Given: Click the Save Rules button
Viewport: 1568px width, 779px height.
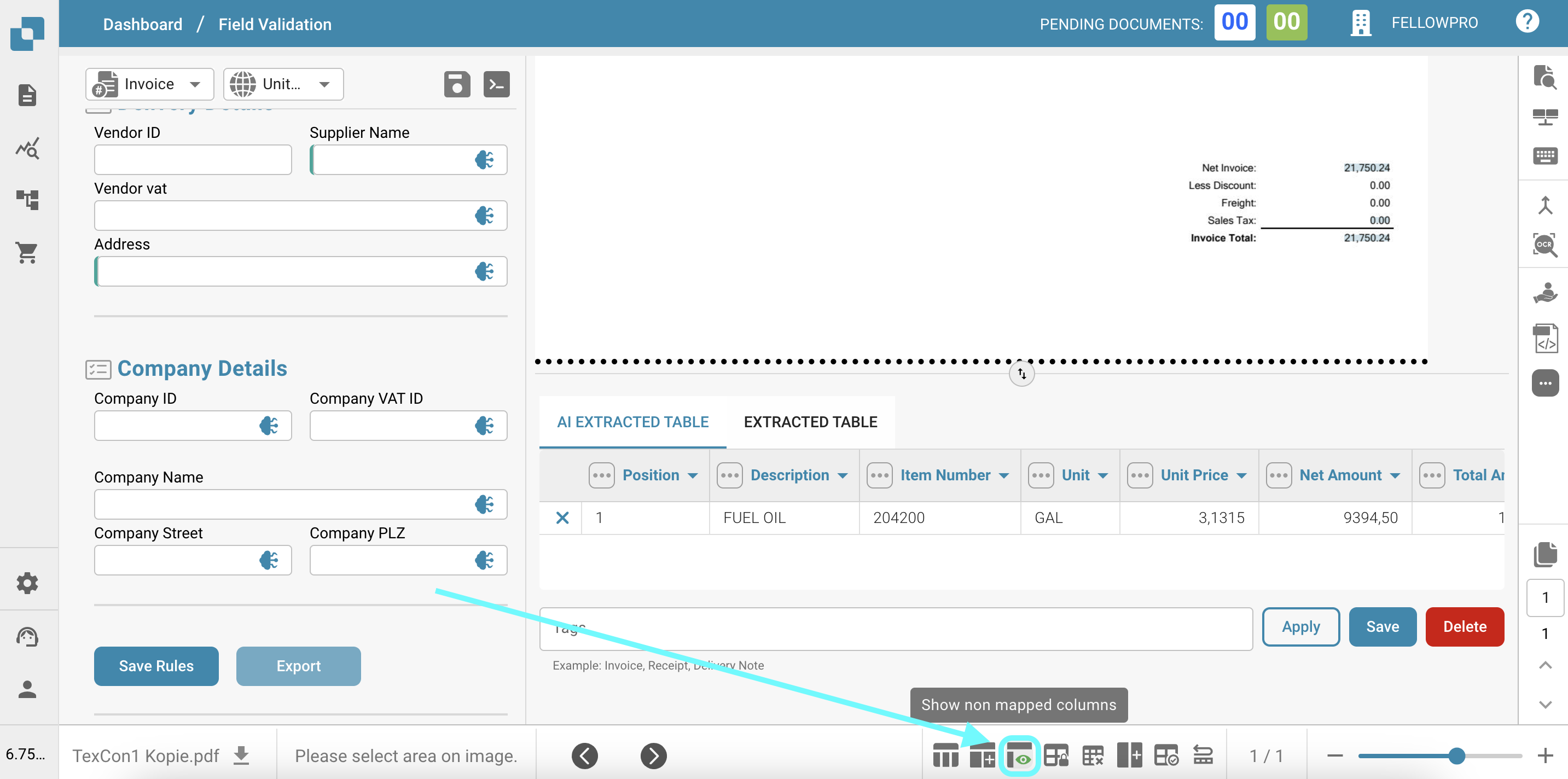Looking at the screenshot, I should pos(156,666).
